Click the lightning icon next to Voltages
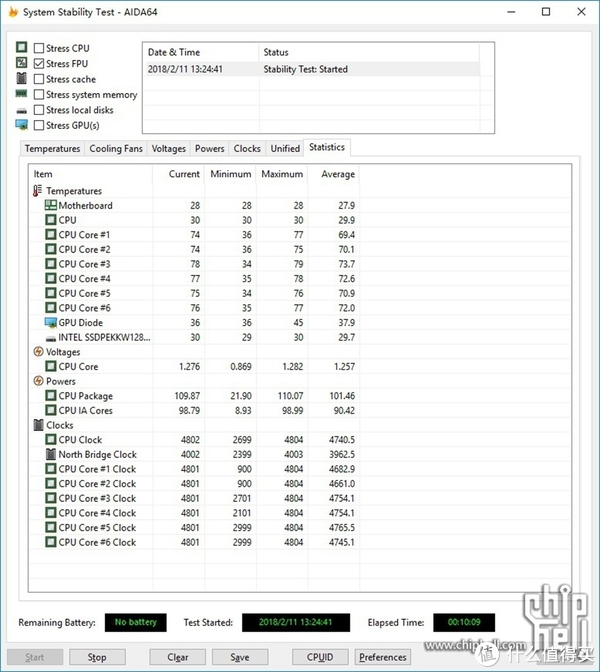 [38, 352]
